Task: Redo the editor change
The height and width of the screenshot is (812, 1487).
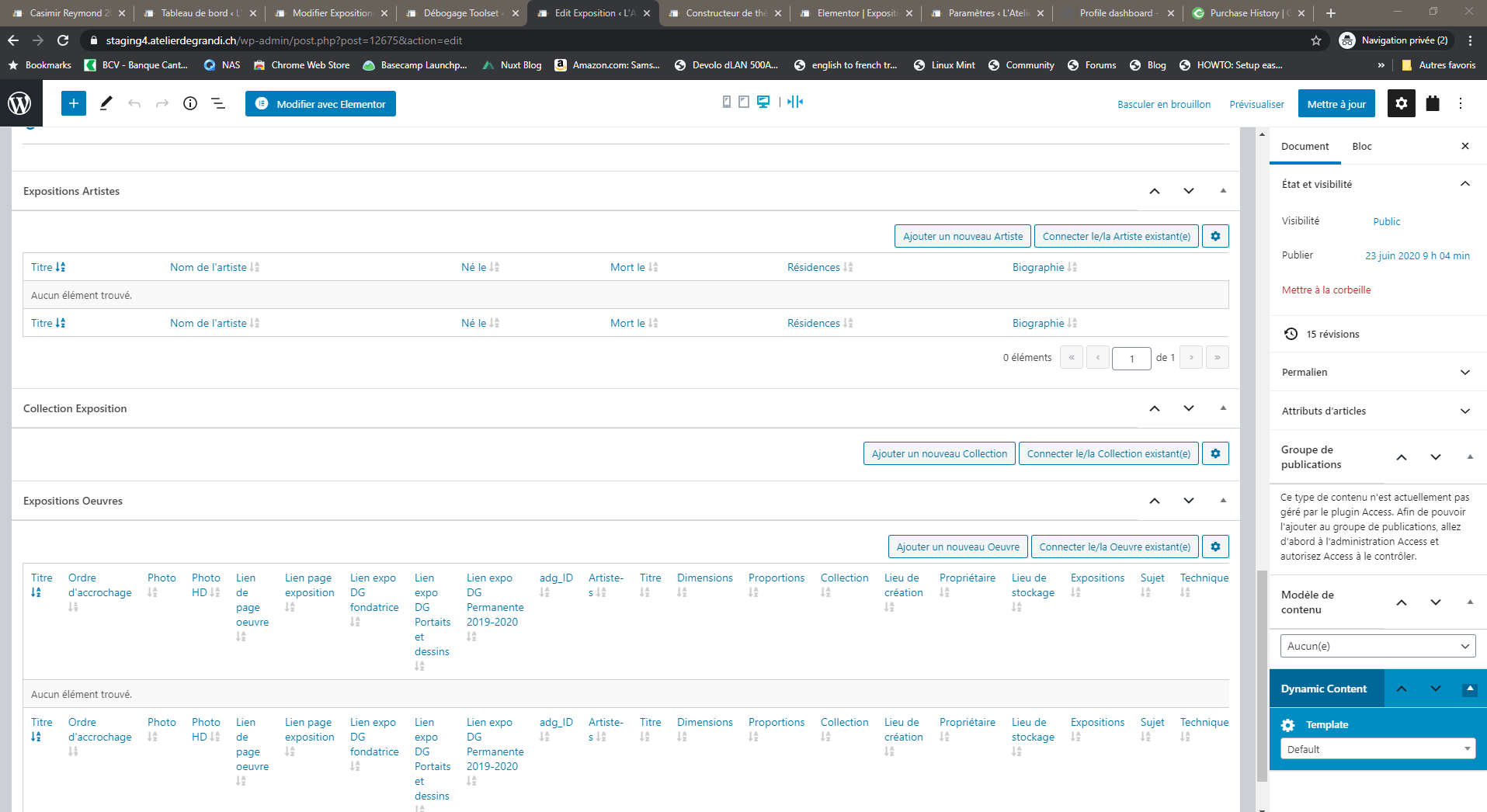Action: (162, 103)
